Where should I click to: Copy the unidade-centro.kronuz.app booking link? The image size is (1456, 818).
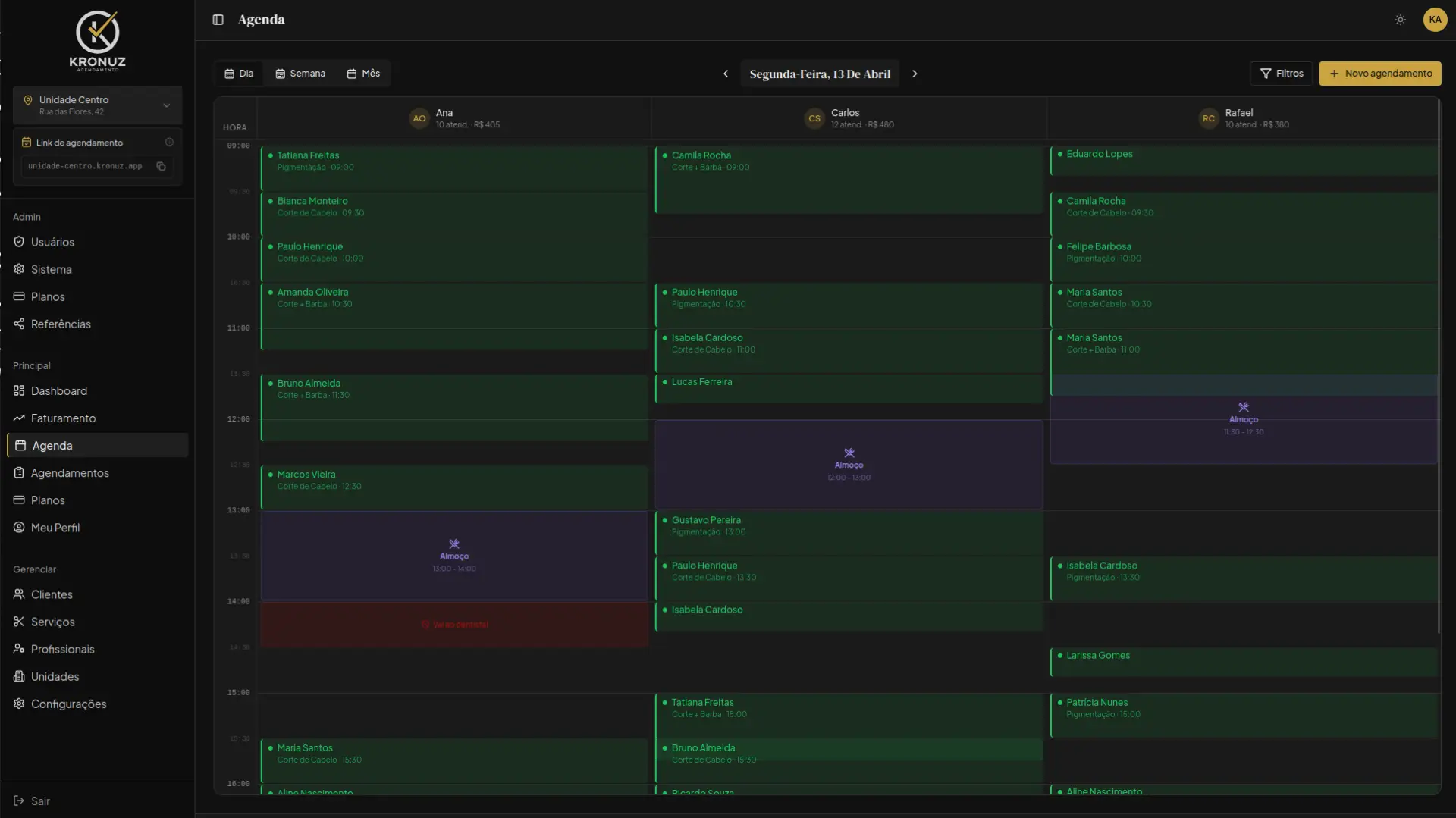coord(161,166)
